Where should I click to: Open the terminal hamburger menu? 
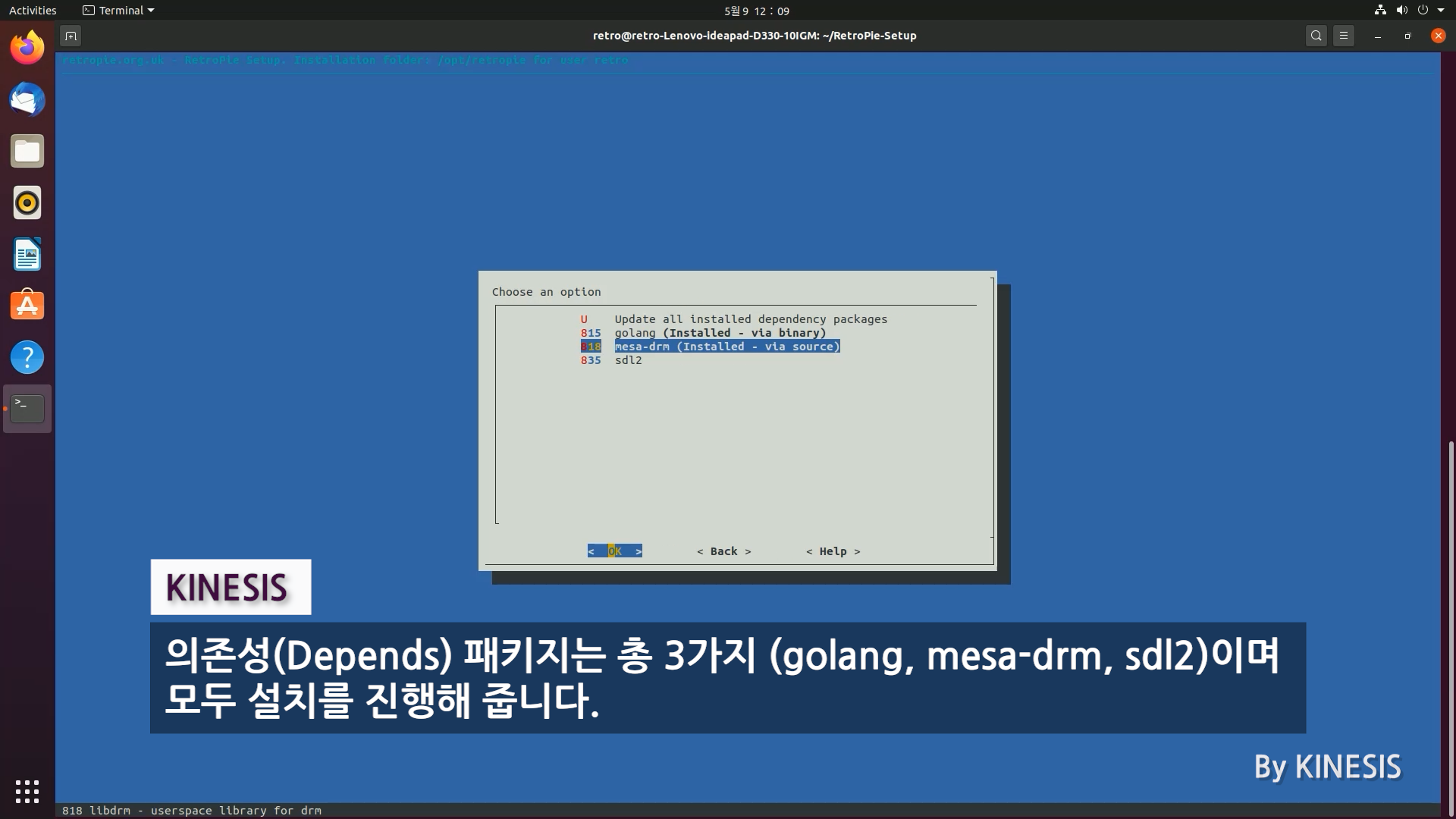pyautogui.click(x=1344, y=36)
